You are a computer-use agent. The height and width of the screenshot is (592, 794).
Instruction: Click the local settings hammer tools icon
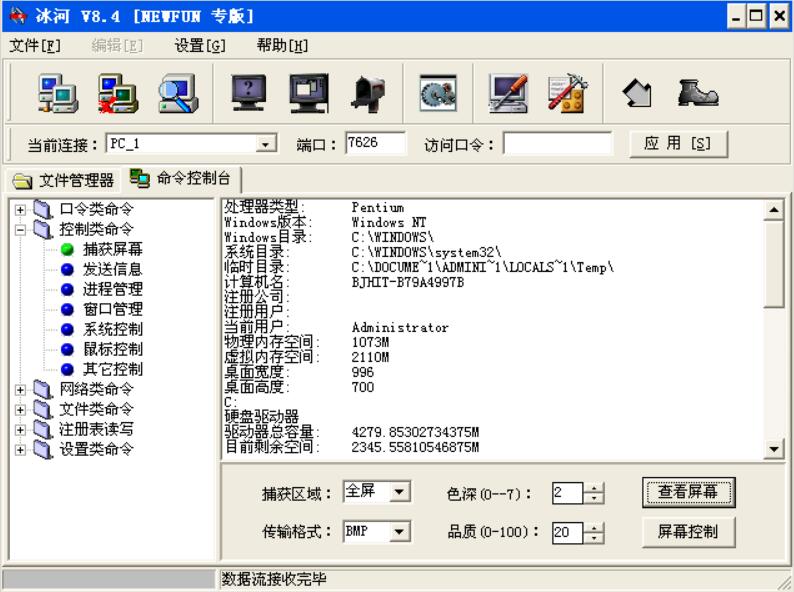pyautogui.click(x=568, y=93)
